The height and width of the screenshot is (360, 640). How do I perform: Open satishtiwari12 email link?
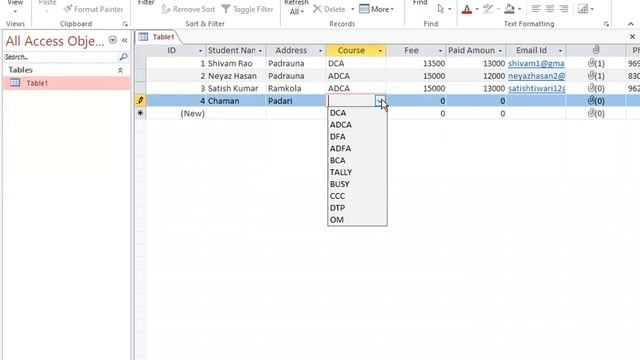536,88
